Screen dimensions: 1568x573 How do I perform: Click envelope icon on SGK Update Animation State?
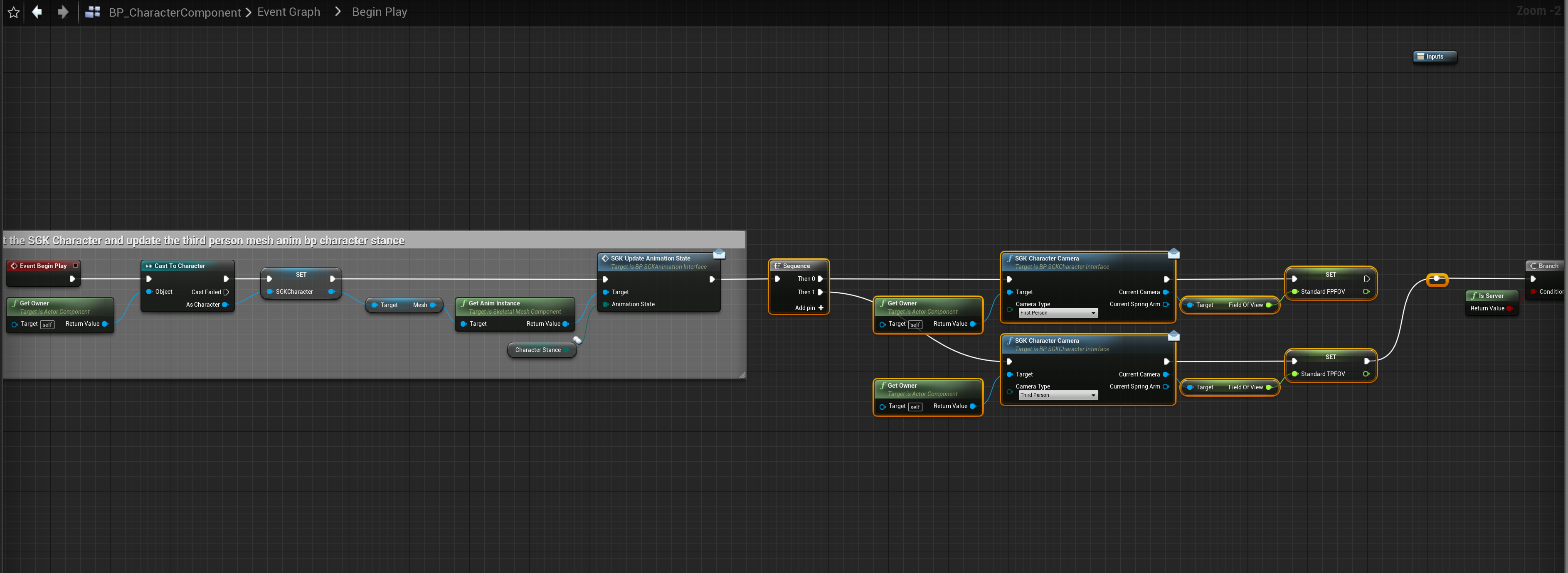point(719,253)
